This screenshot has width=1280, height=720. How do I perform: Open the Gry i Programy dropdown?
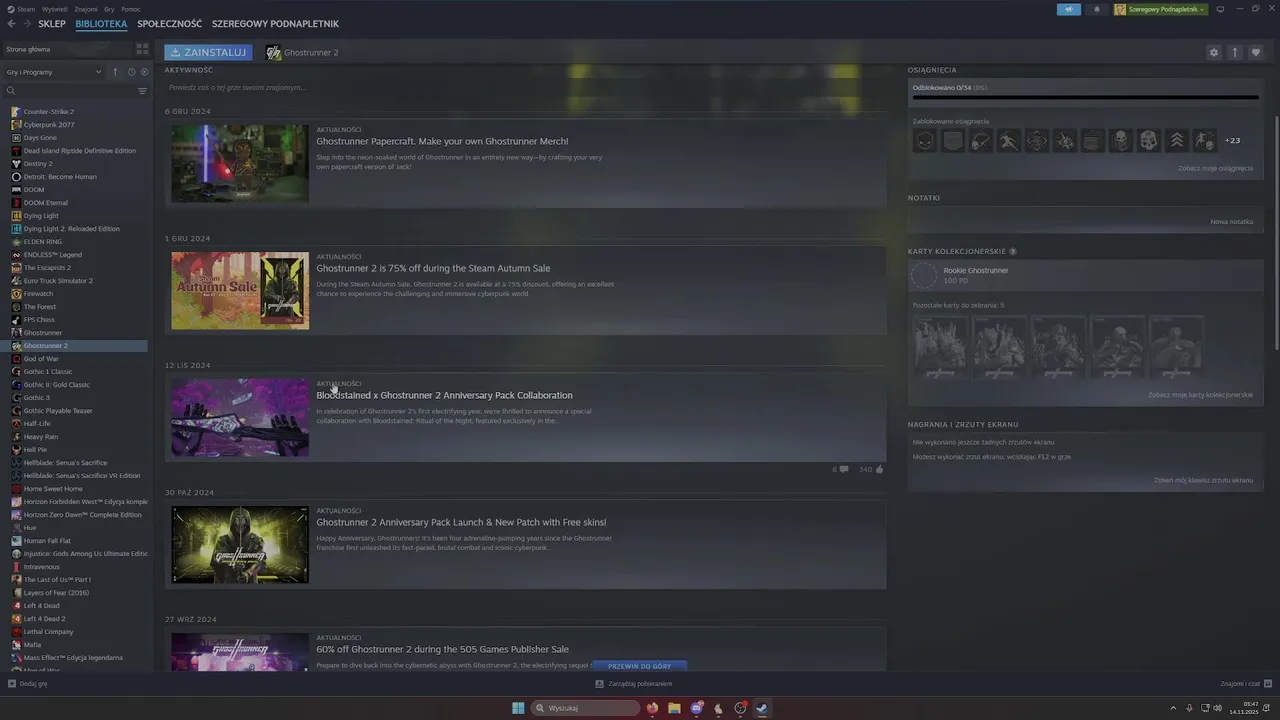[x=53, y=72]
